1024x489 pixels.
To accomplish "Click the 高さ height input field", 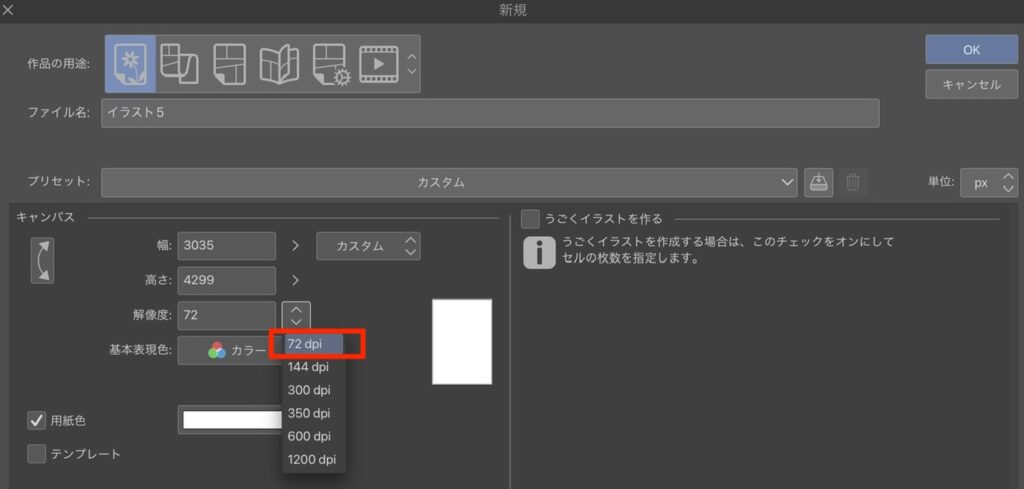I will coord(227,280).
